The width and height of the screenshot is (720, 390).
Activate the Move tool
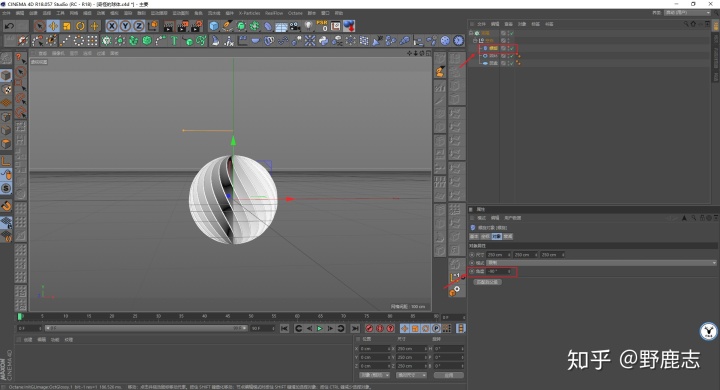(53, 26)
